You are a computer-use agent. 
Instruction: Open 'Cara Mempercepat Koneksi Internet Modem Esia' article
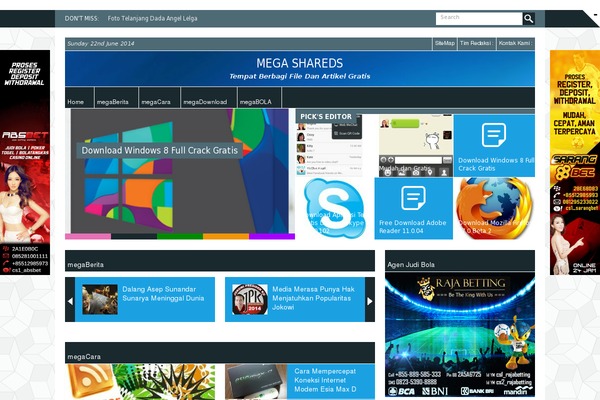point(325,380)
